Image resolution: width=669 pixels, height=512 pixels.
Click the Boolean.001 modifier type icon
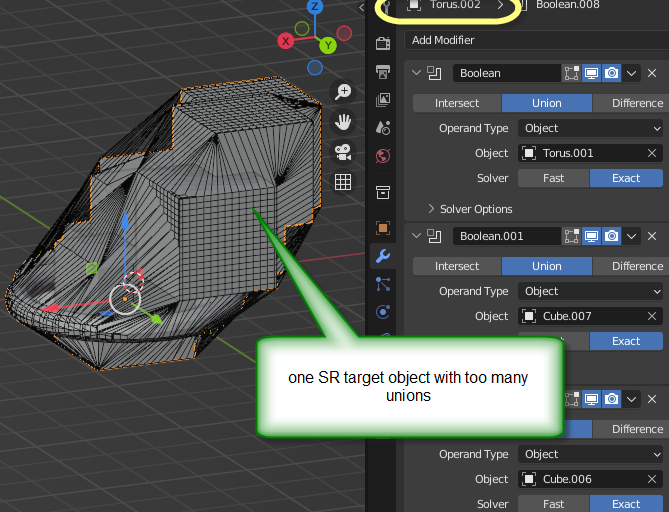tap(434, 236)
